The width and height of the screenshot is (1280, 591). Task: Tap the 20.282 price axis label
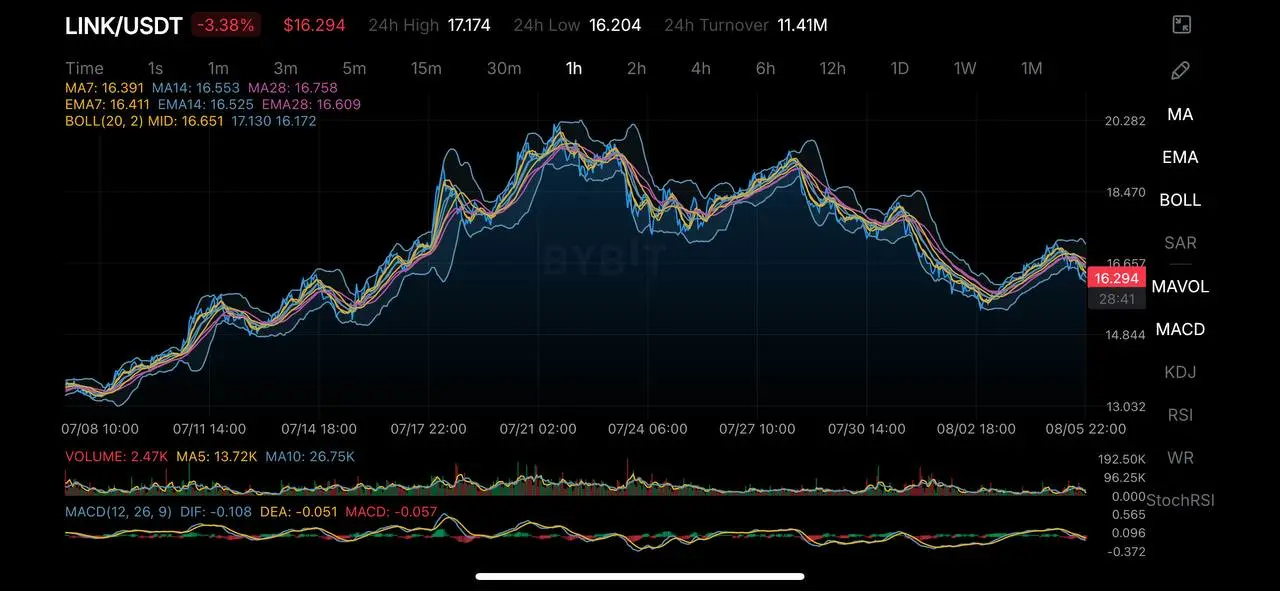(x=1125, y=121)
